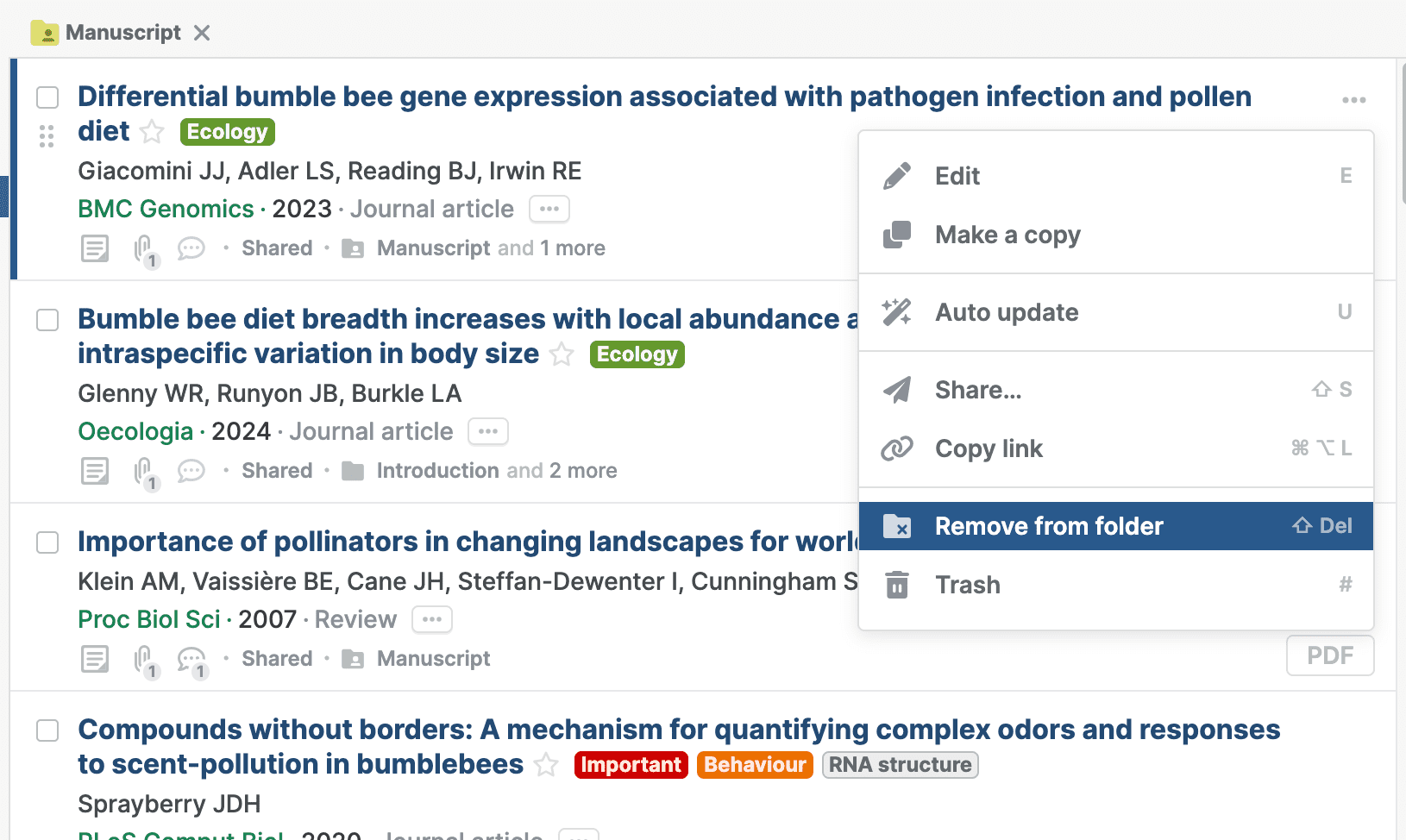
Task: Tick checkbox for Importance of pollinators article
Action: pyautogui.click(x=47, y=542)
